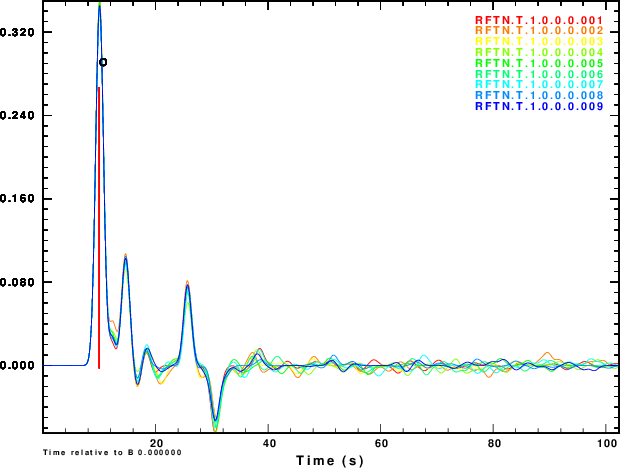Click legend entry RFTN.T.1.0.0.0.002
The width and height of the screenshot is (620, 468).
point(539,31)
